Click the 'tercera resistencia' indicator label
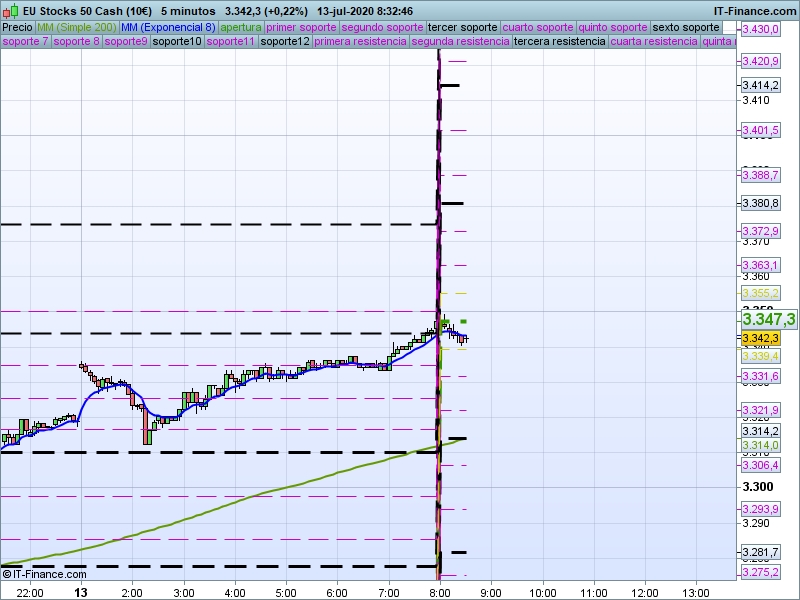This screenshot has width=800, height=600. coord(559,42)
